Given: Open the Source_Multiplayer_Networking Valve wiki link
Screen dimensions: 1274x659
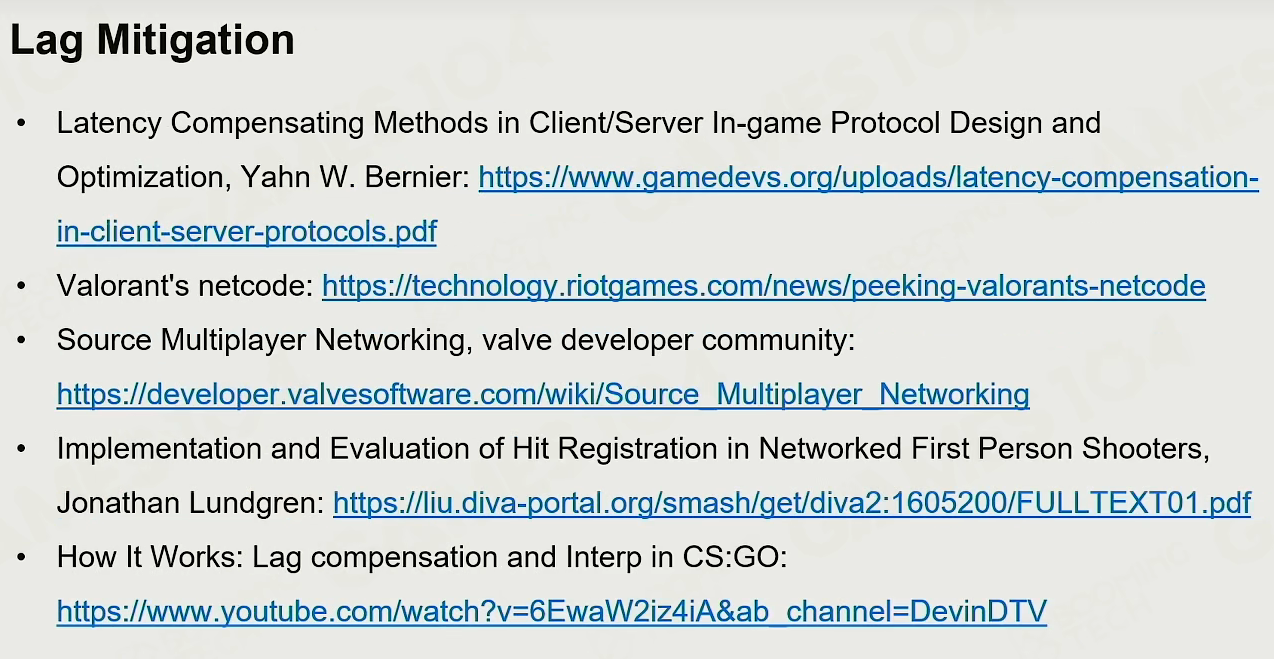Looking at the screenshot, I should [x=543, y=394].
